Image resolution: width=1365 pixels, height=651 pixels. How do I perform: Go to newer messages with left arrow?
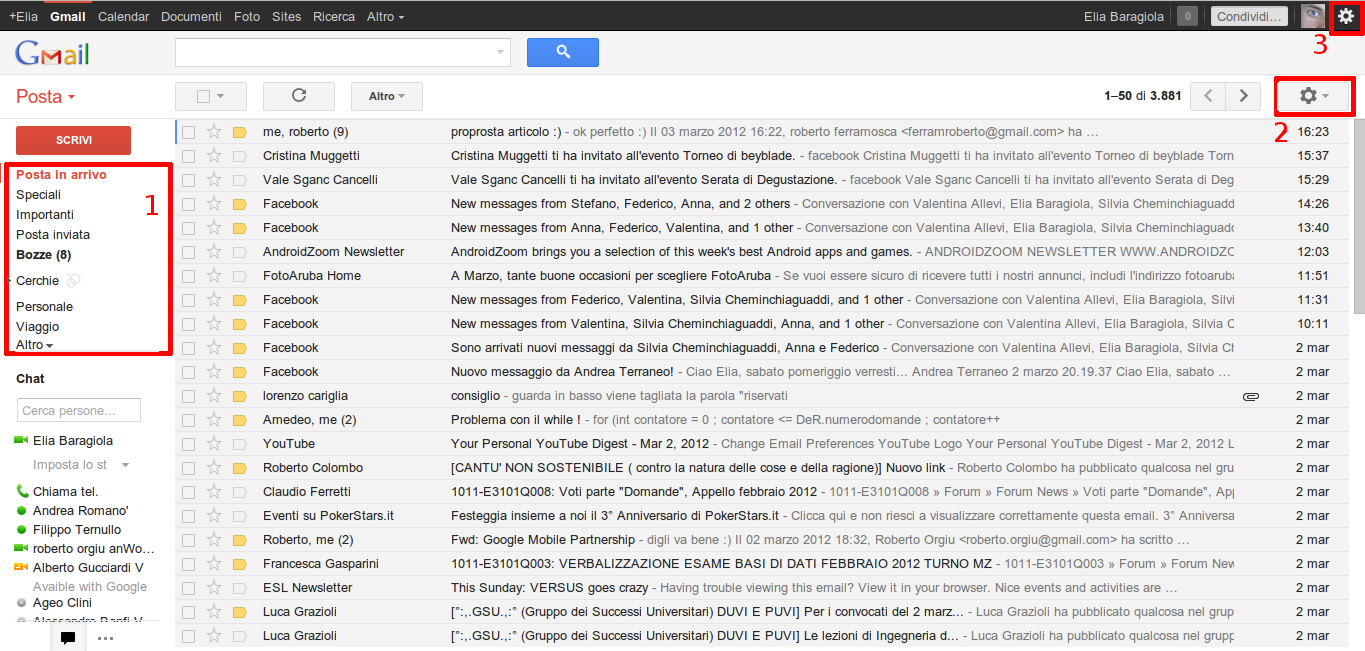1209,96
